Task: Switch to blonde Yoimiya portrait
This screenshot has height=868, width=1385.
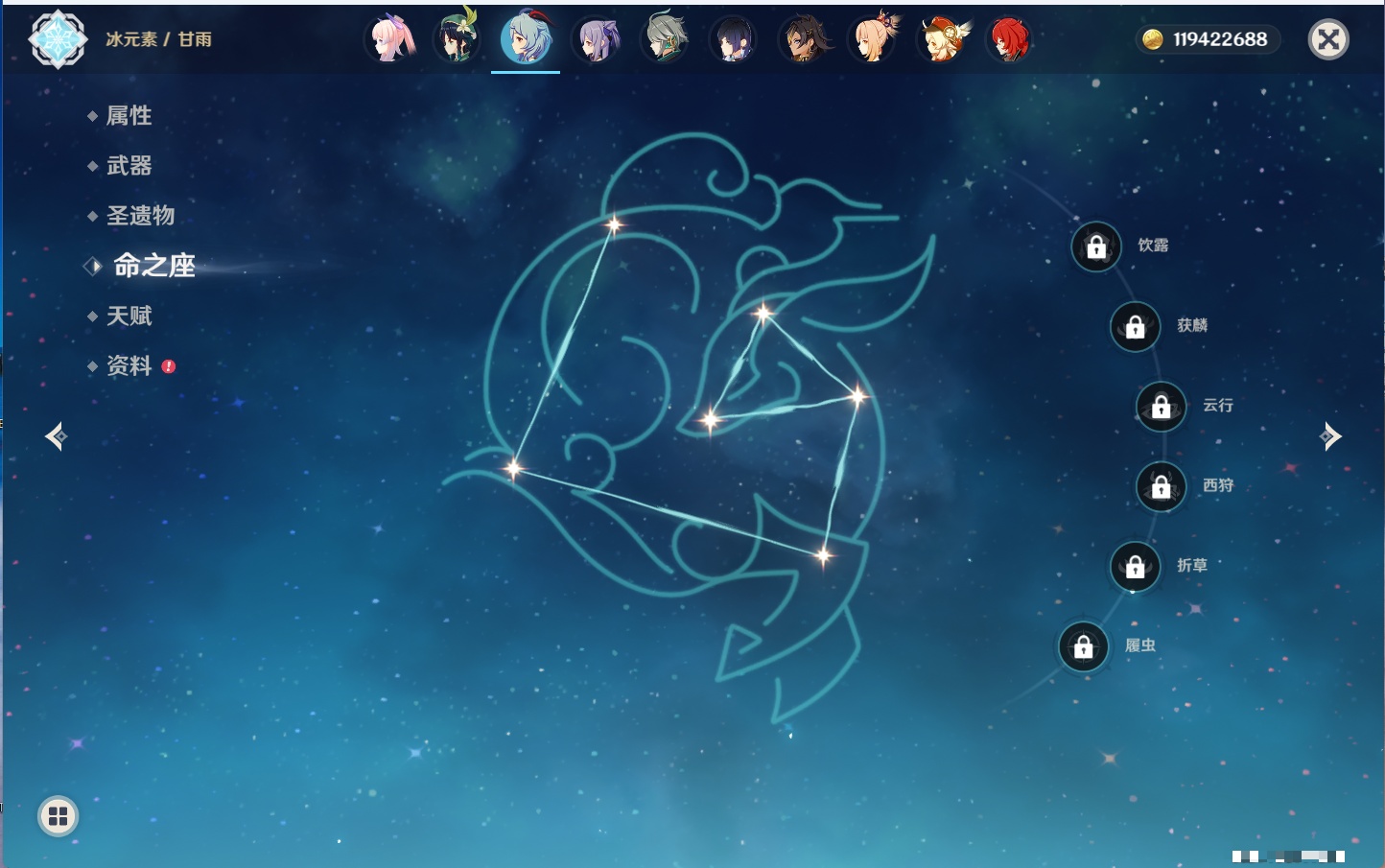Action: 873,39
